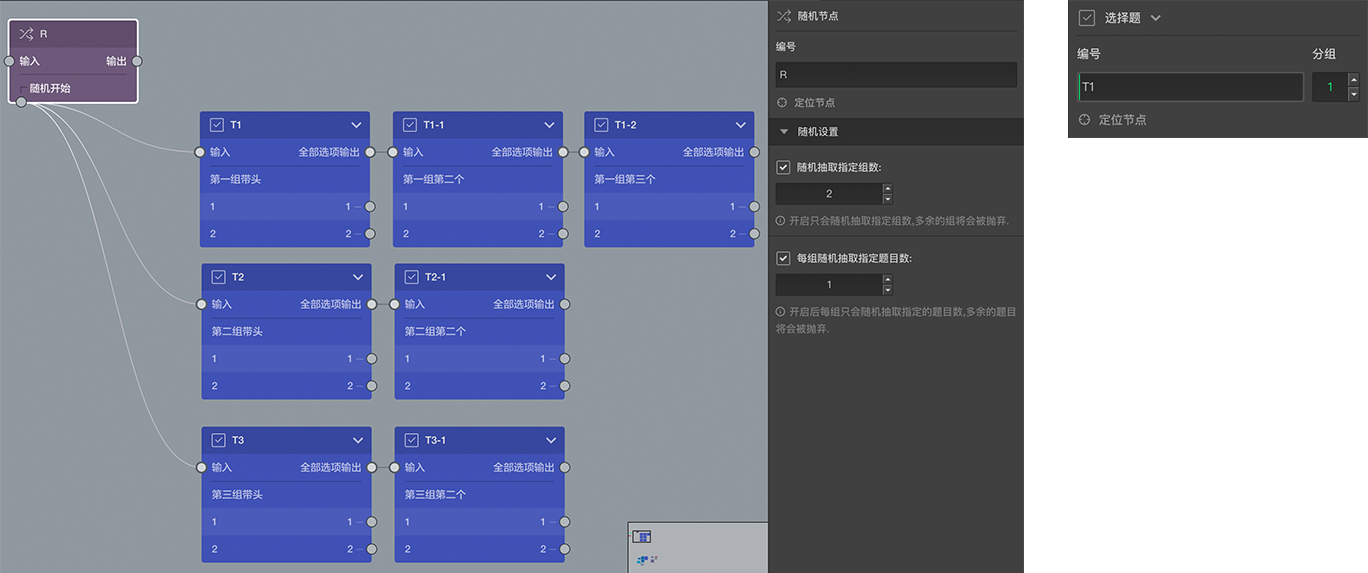Click 定位节点 in the 选择题 panel
Screen dimensions: 1368x573
coord(1122,119)
